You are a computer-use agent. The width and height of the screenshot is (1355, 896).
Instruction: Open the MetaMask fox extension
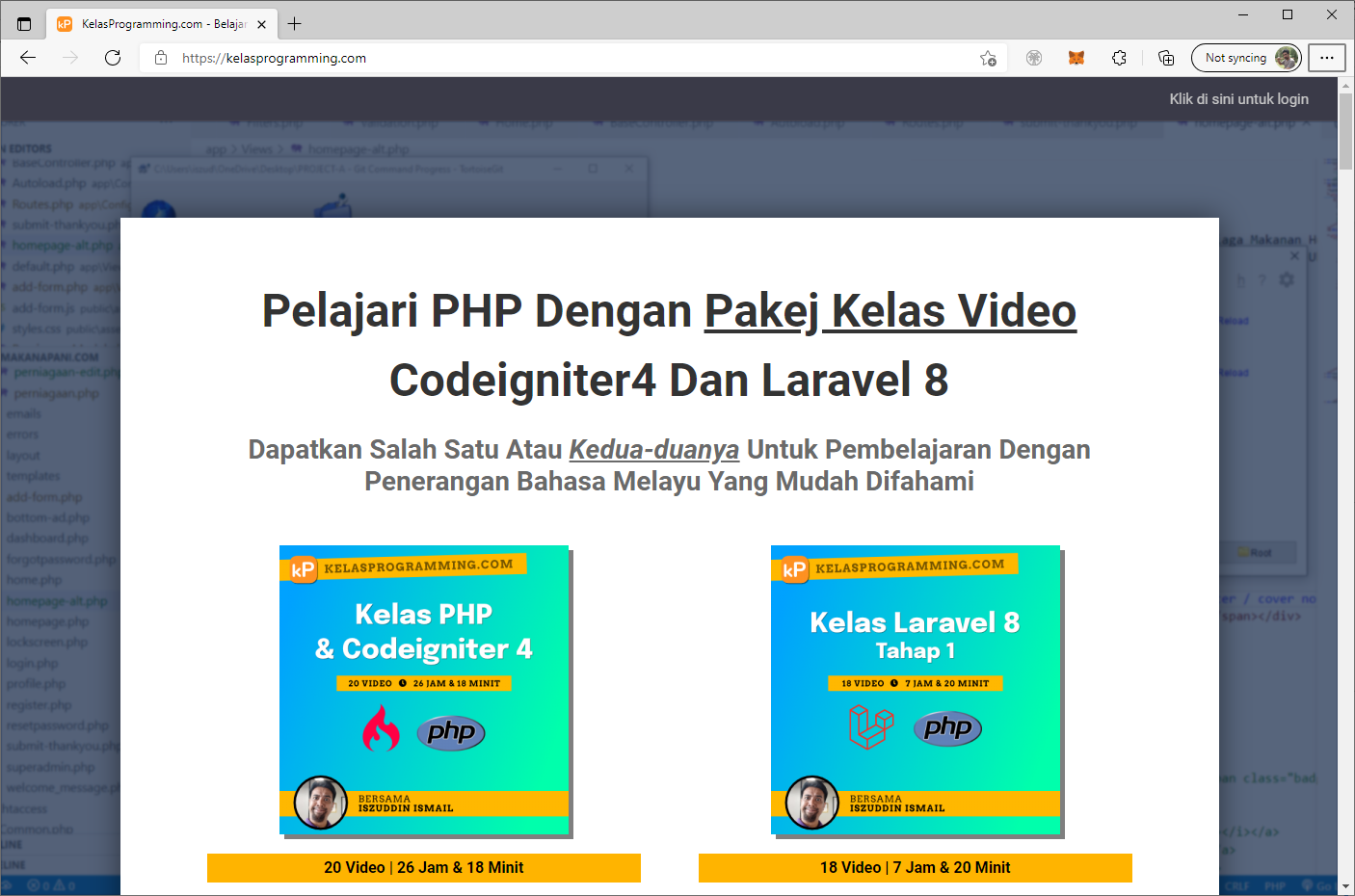pos(1076,58)
